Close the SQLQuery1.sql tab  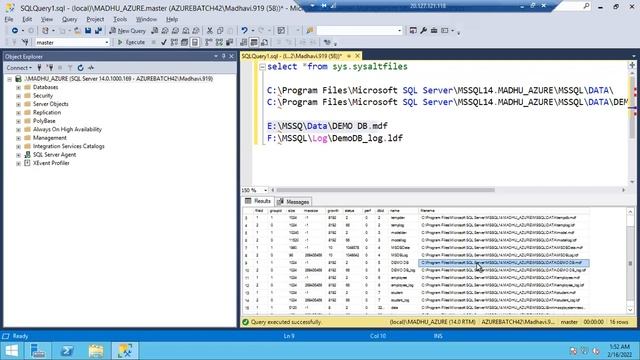(358, 56)
